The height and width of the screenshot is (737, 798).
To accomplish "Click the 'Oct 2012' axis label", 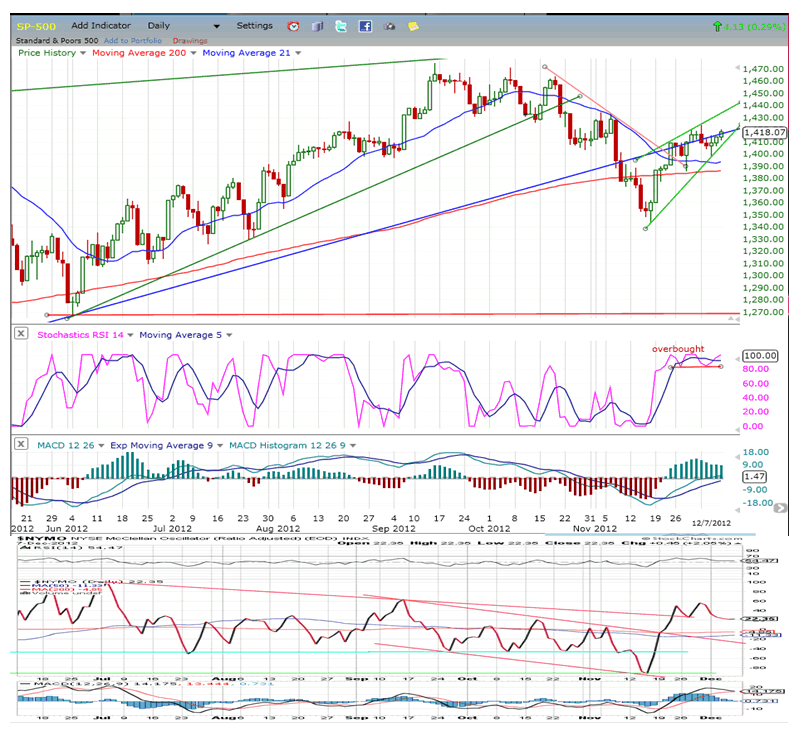I will coord(489,529).
